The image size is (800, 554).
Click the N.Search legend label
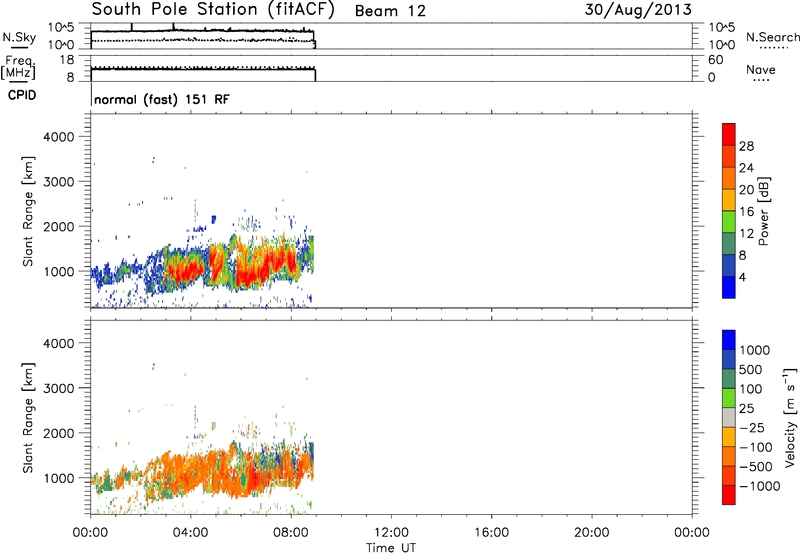tap(772, 37)
